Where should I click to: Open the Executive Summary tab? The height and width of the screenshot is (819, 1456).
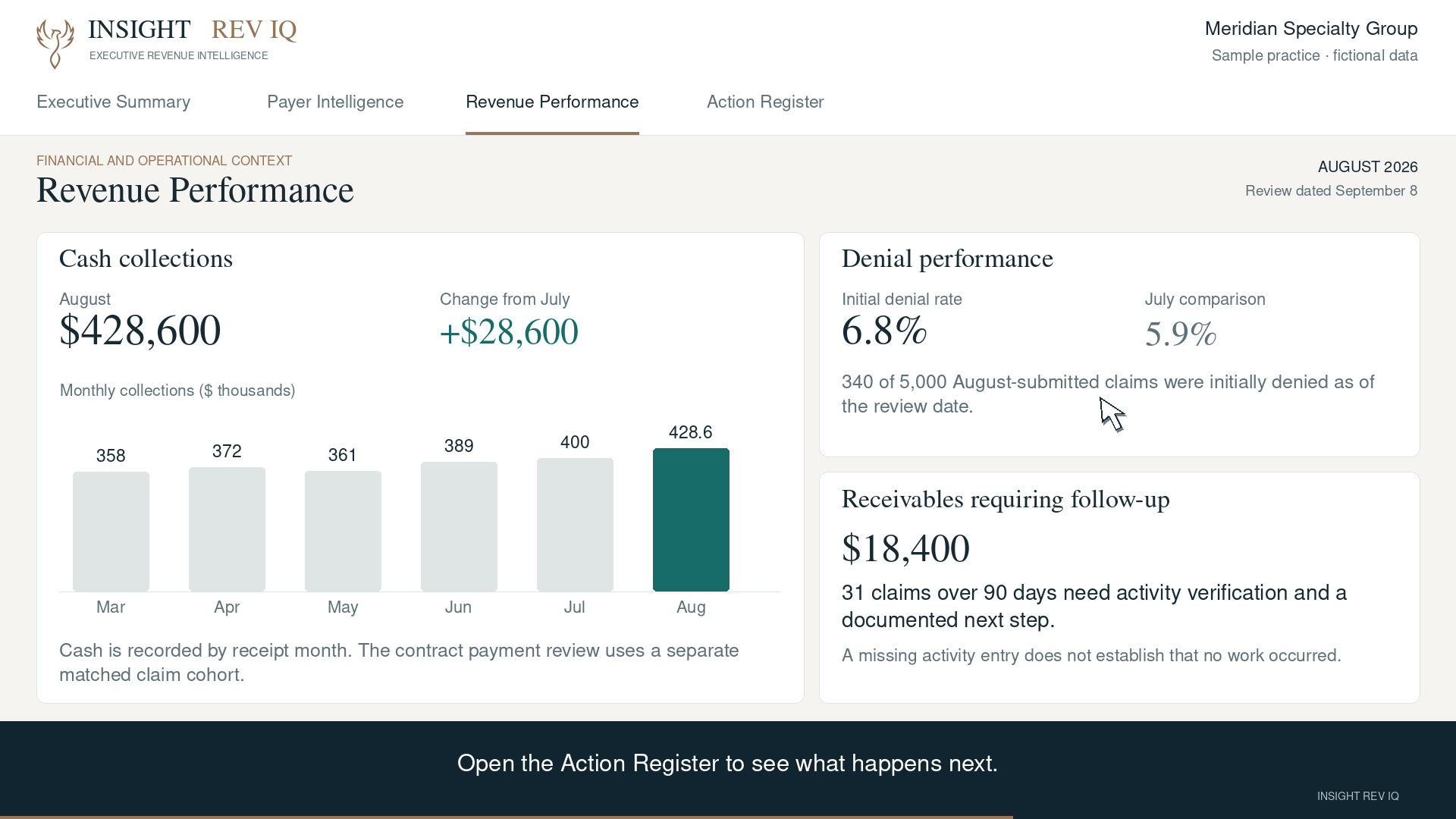(x=113, y=102)
